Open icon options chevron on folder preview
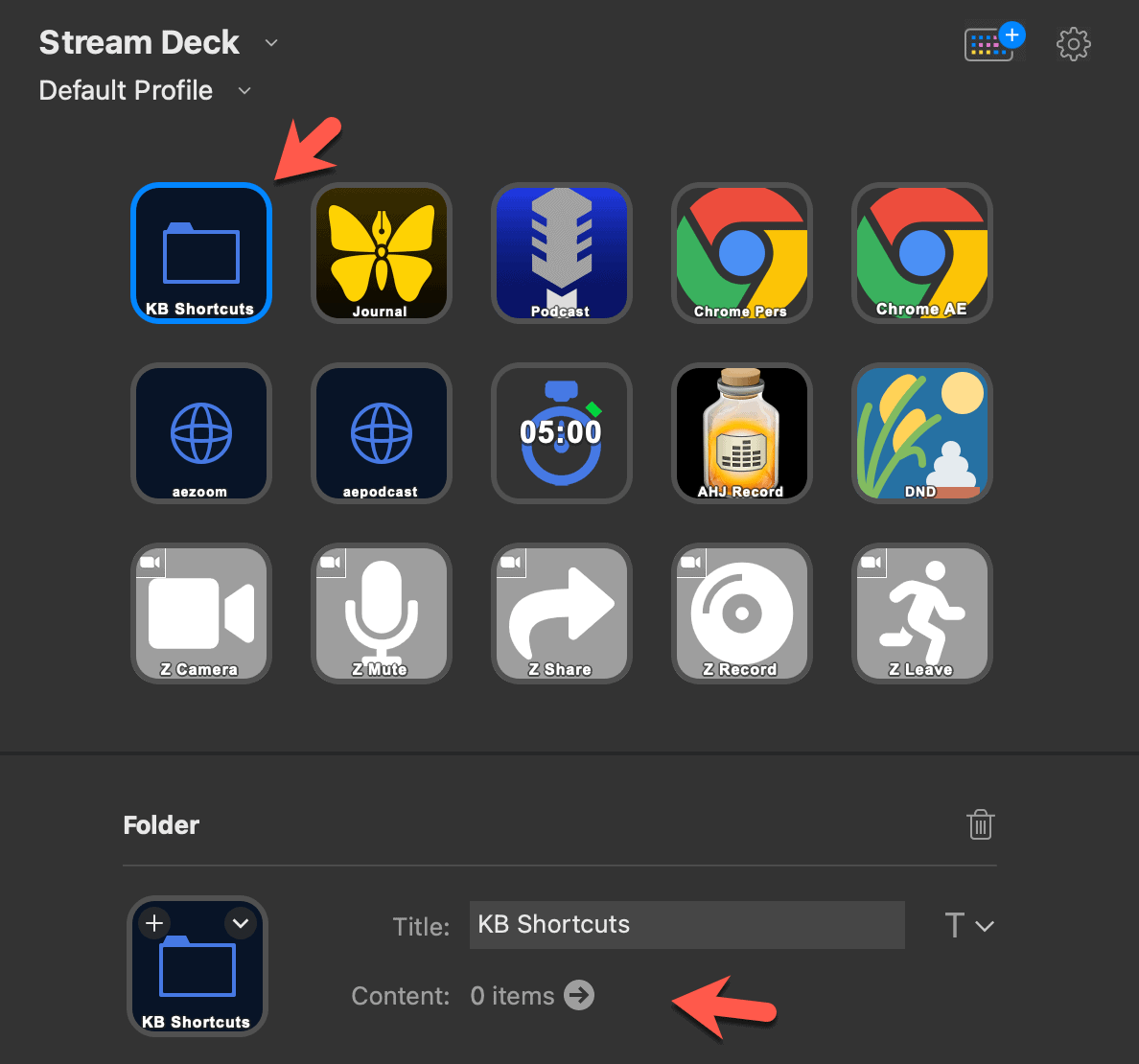Image resolution: width=1139 pixels, height=1064 pixels. 241,923
